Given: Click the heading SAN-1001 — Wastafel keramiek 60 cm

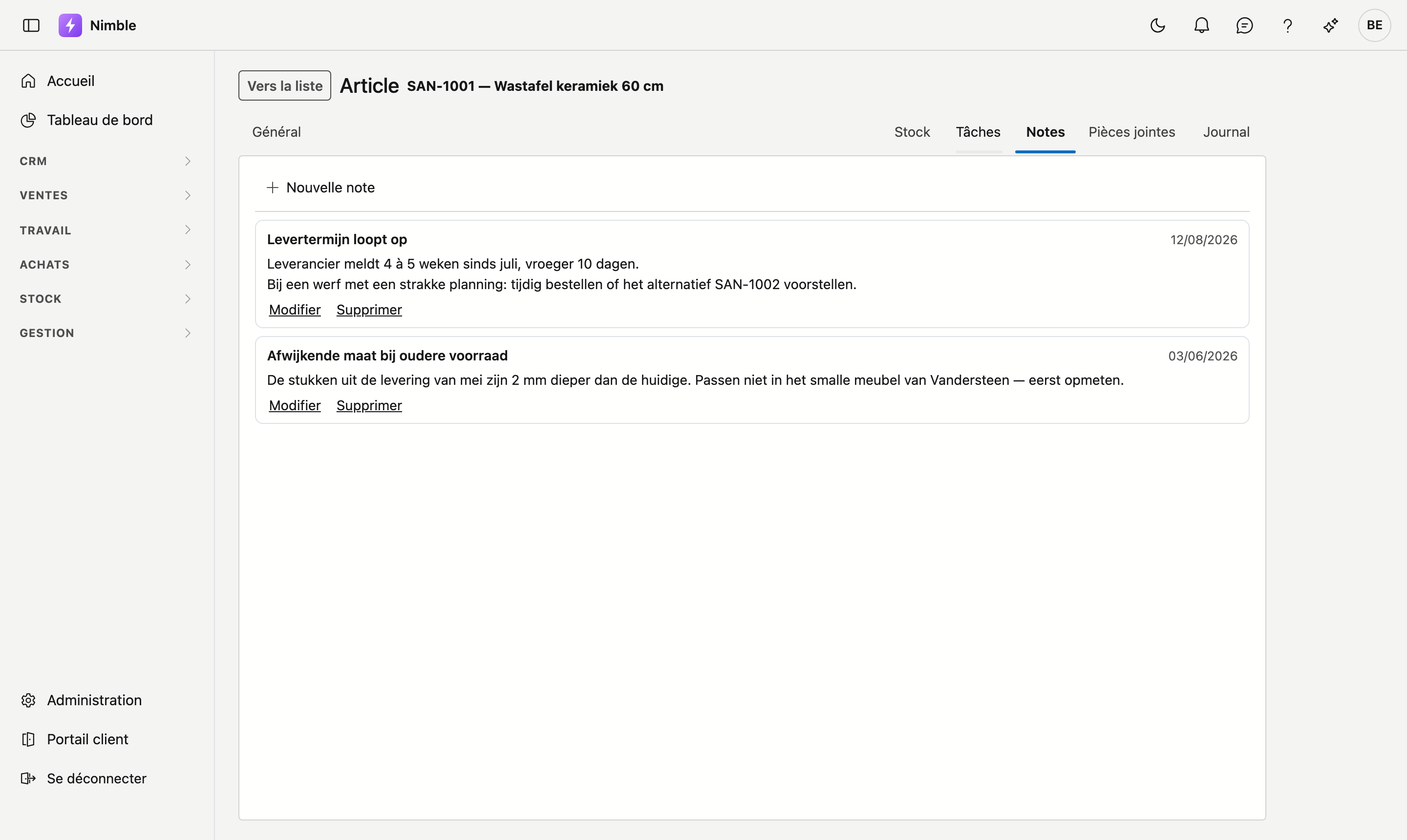Looking at the screenshot, I should 535,86.
